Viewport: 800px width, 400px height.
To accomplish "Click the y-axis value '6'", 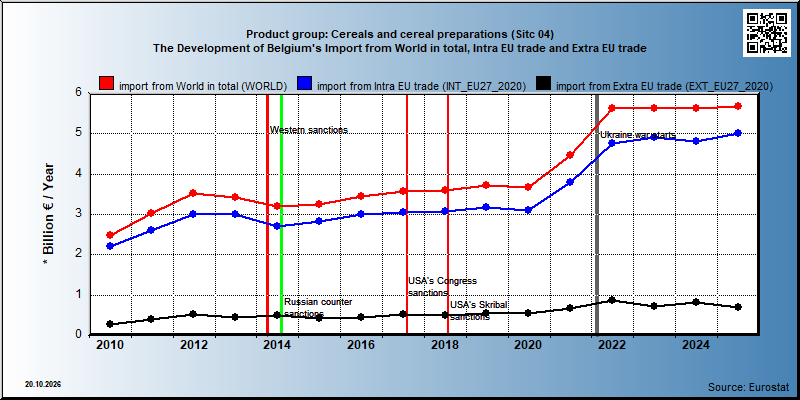I will 79,92.
